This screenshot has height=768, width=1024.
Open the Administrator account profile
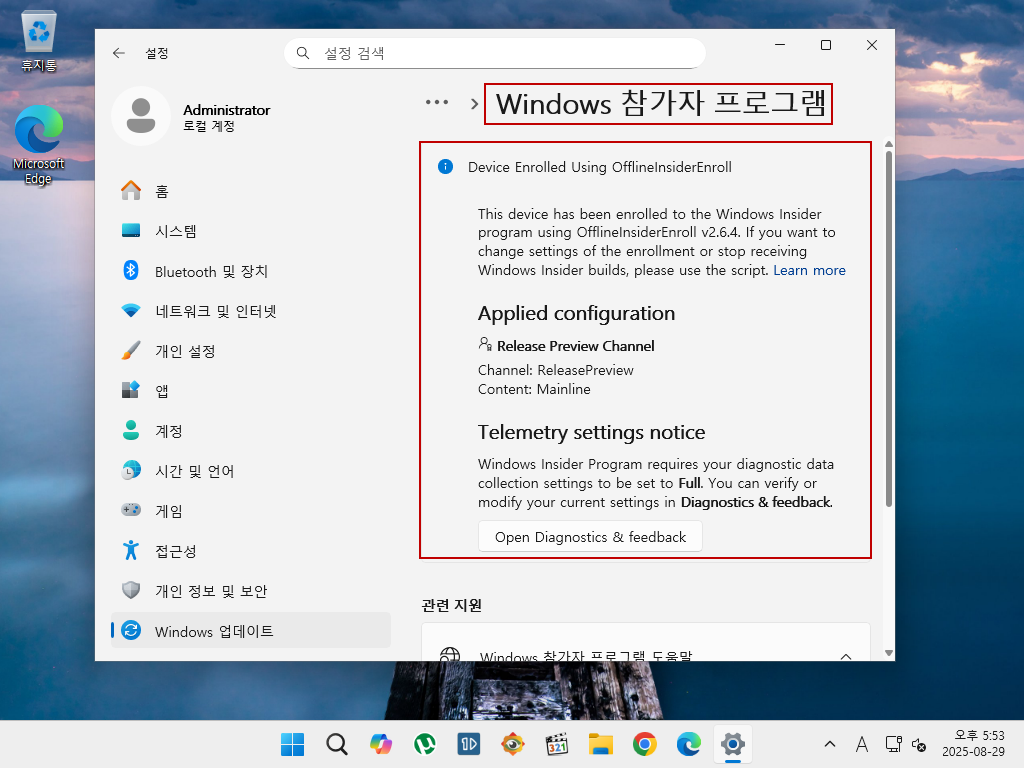point(193,117)
